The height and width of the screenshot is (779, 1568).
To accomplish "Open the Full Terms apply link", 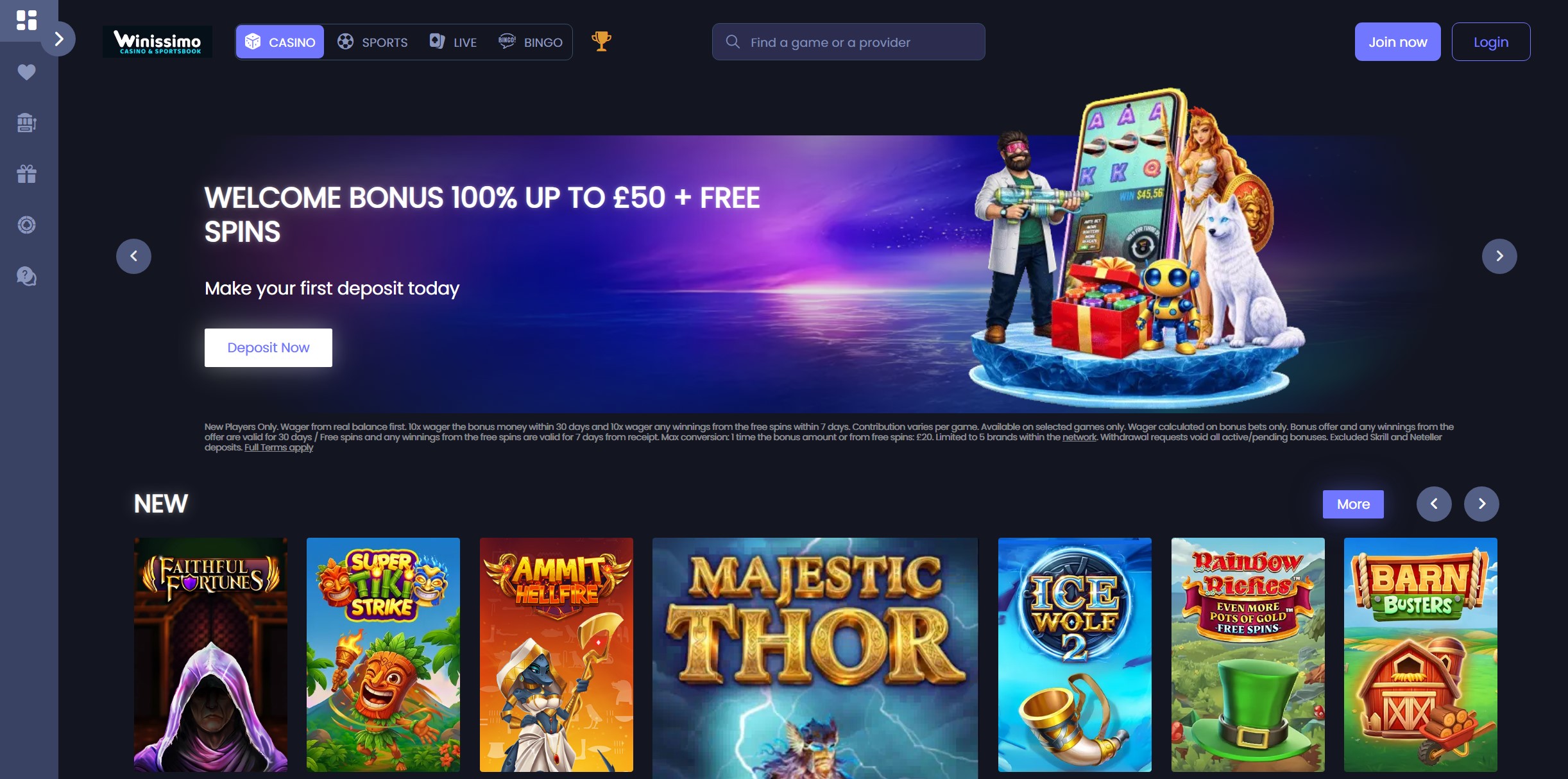I will (278, 447).
